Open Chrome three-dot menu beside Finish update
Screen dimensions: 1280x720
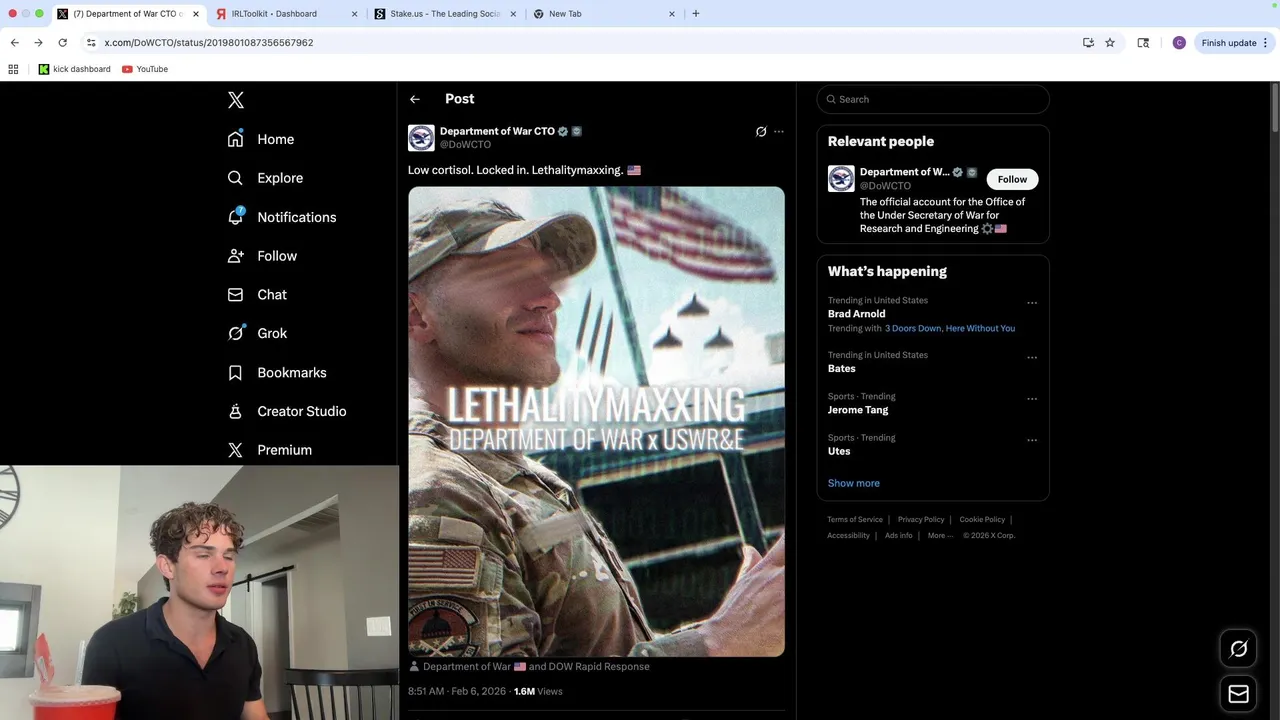pos(1265,43)
